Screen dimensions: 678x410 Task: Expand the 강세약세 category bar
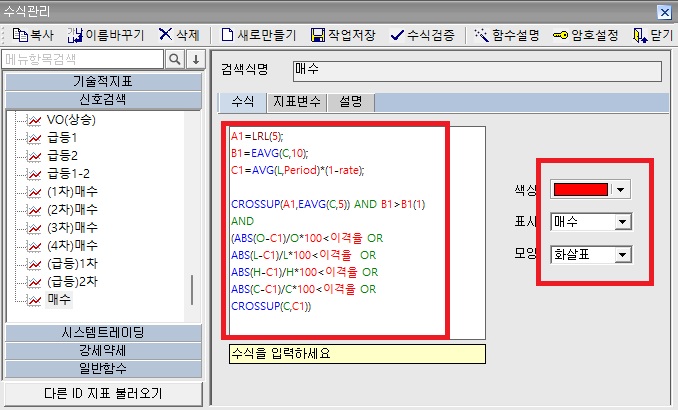pos(103,351)
